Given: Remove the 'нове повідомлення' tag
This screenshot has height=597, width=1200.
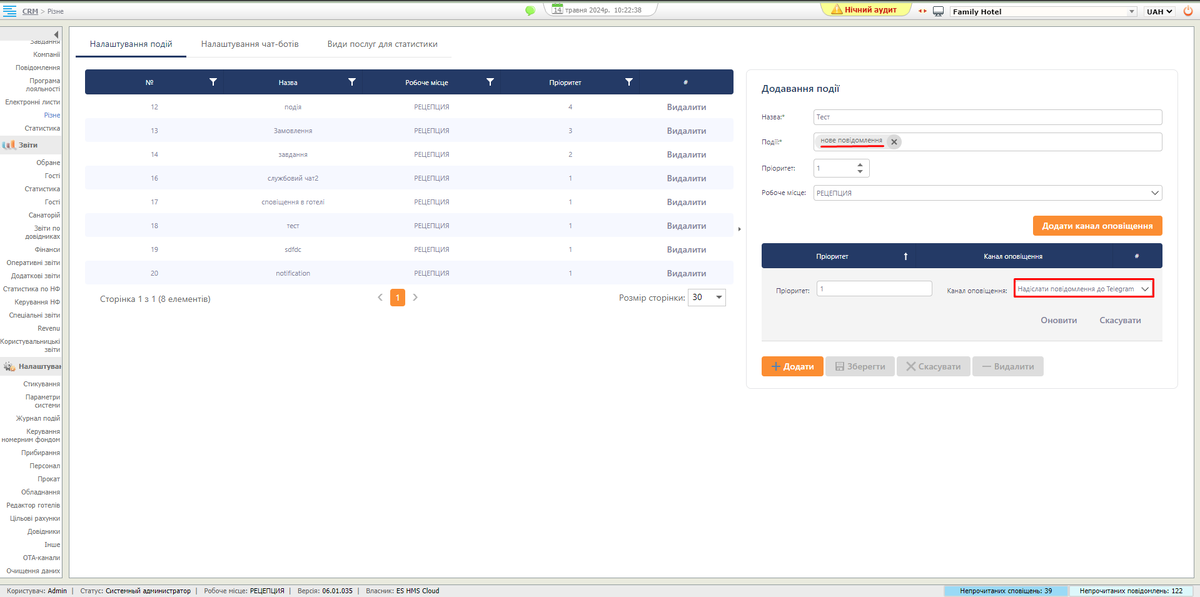Looking at the screenshot, I should point(894,142).
